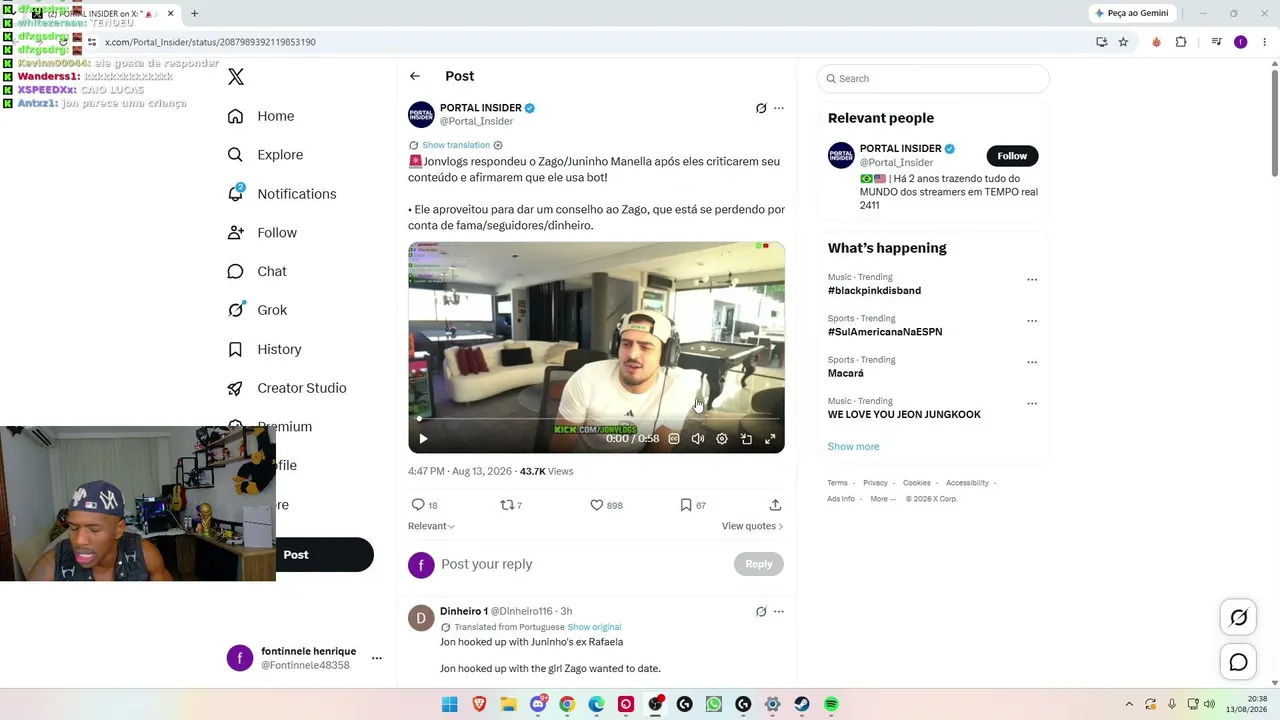The image size is (1280, 720).
Task: Open the video settings gear
Action: coord(722,438)
